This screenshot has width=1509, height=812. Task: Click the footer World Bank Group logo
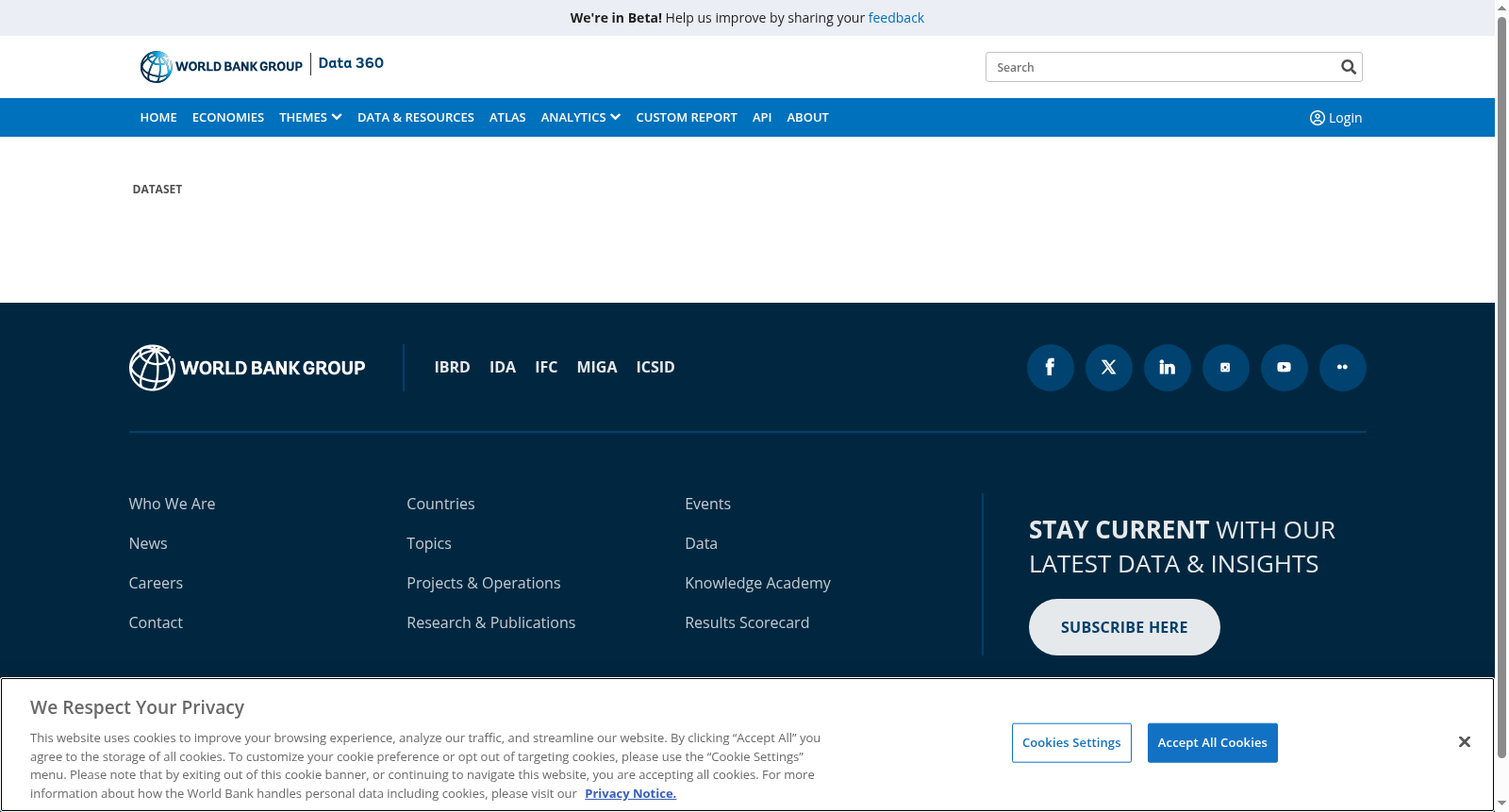(247, 368)
